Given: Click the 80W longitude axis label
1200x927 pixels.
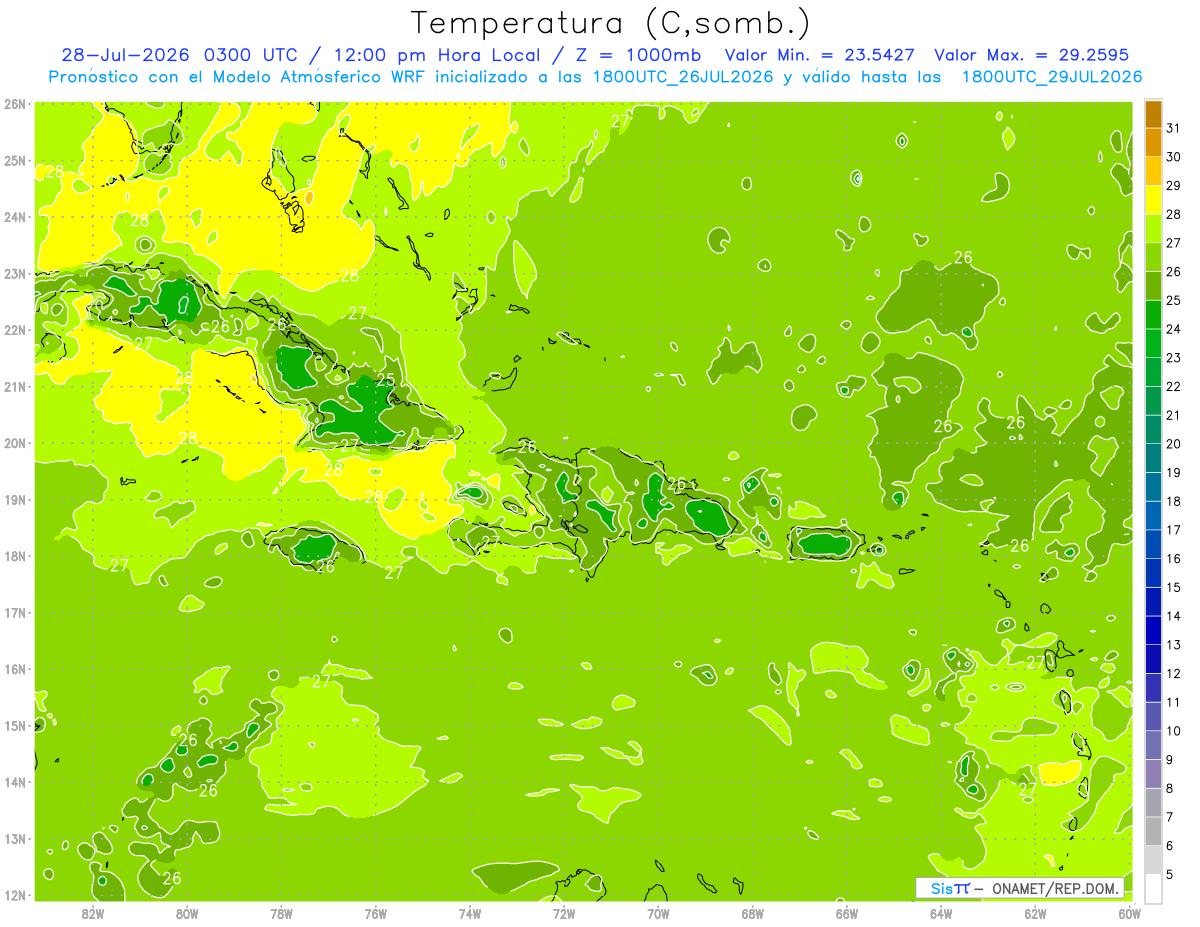Looking at the screenshot, I should pos(186,913).
